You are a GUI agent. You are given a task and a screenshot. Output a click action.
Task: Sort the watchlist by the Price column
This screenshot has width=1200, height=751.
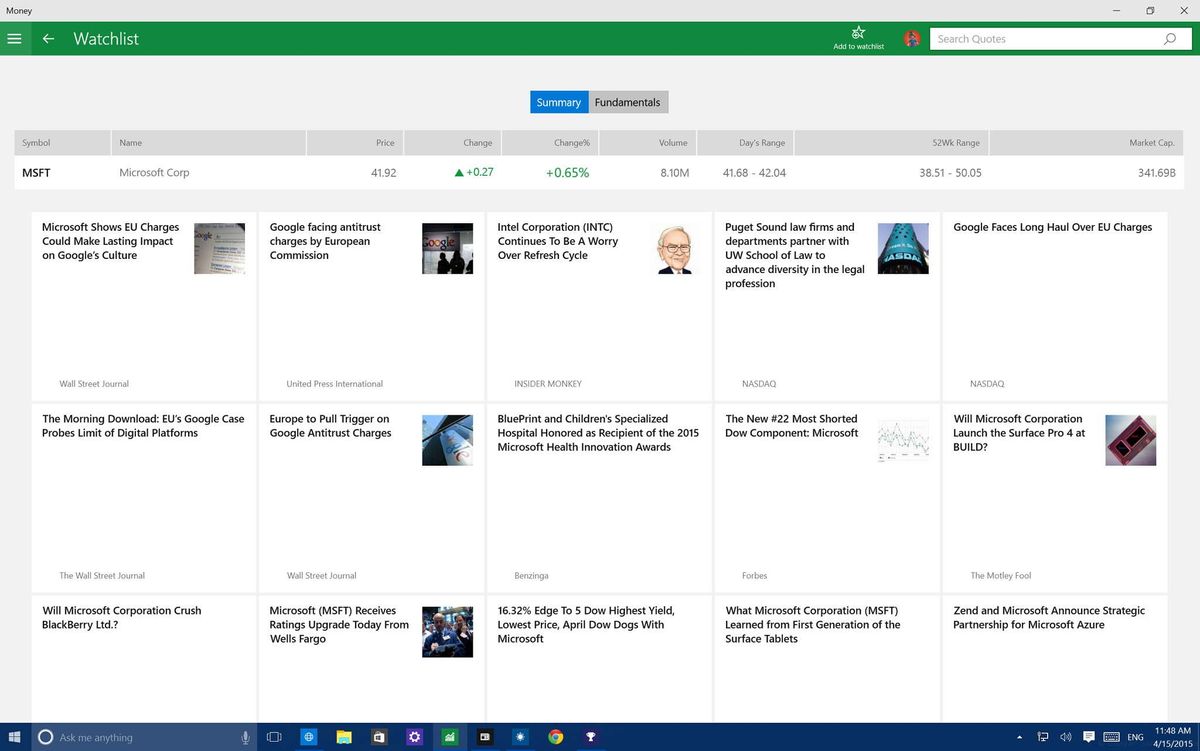tap(385, 142)
